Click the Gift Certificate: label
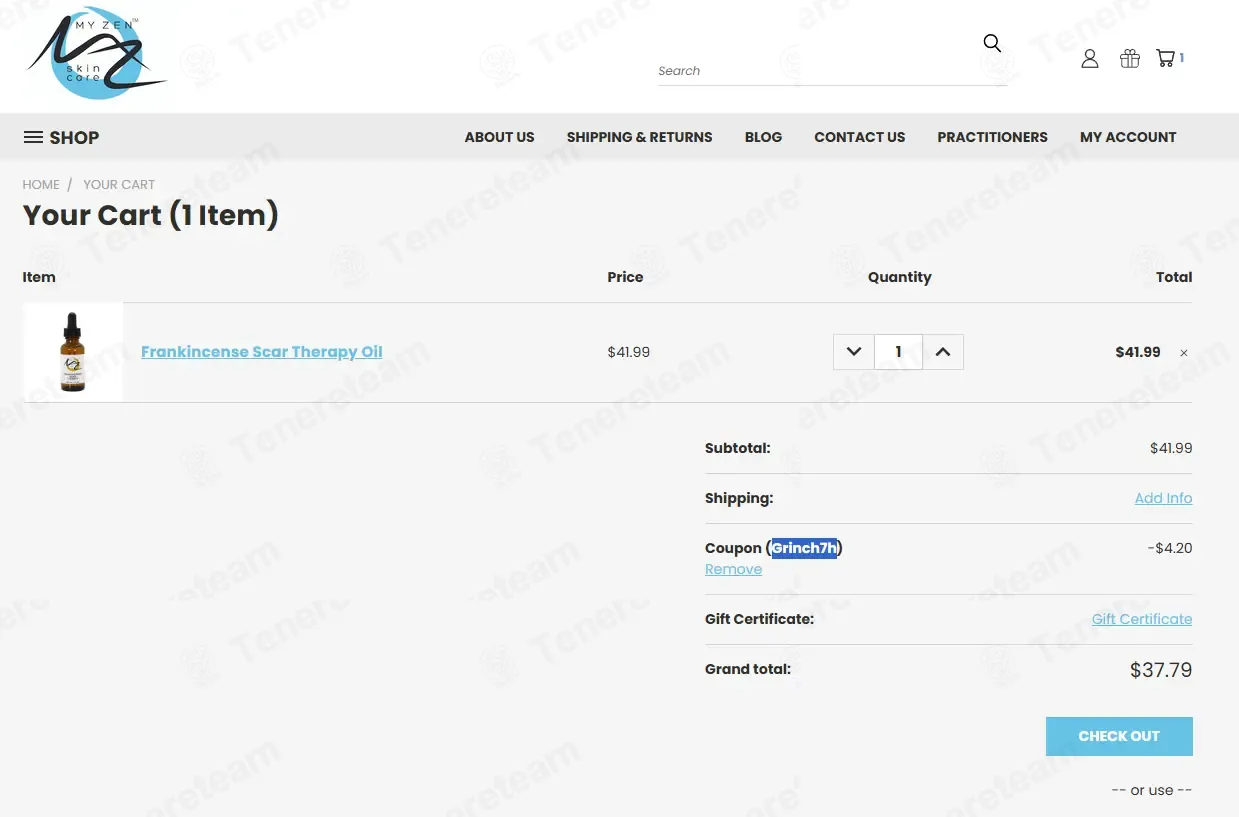Screen dimensions: 1239x817 [x=759, y=619]
